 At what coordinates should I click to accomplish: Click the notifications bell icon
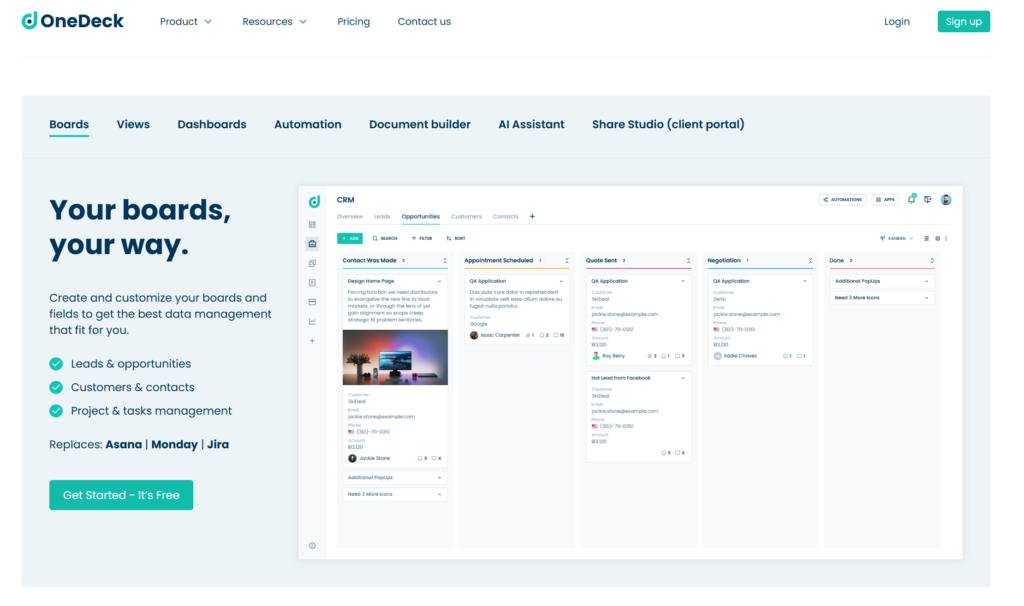point(911,199)
